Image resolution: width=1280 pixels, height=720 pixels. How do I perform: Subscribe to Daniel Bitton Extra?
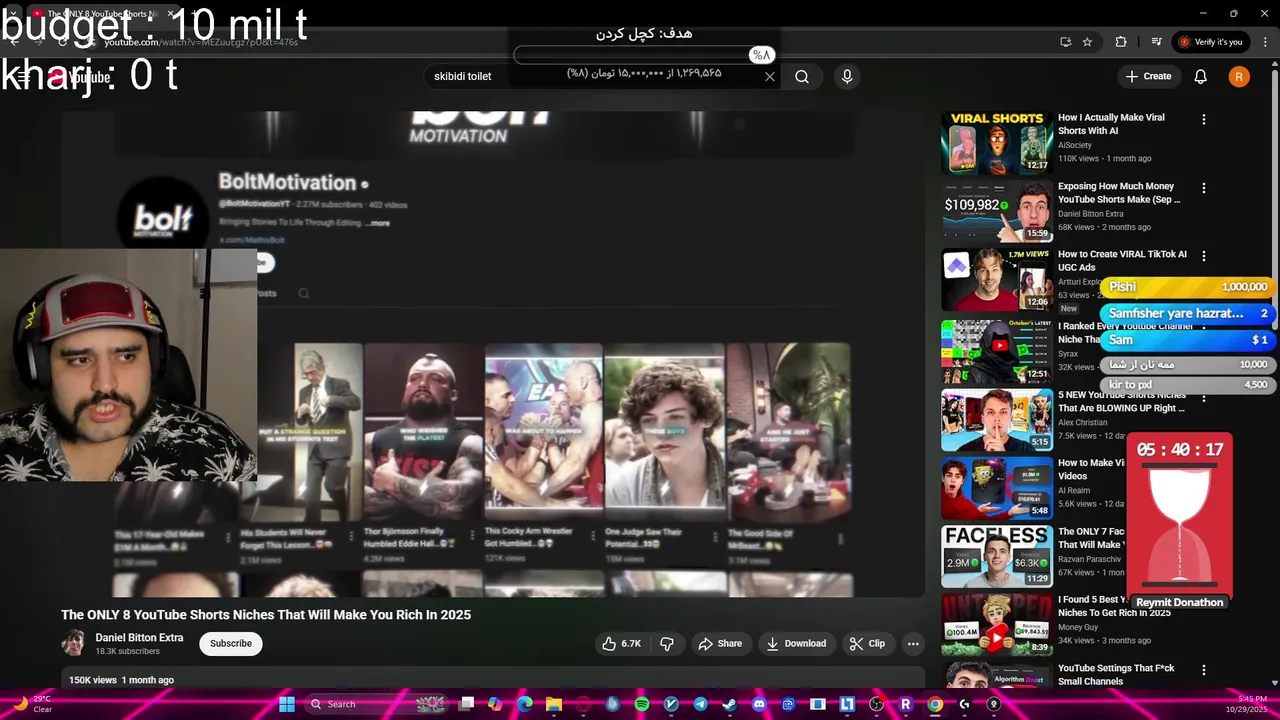coord(231,643)
